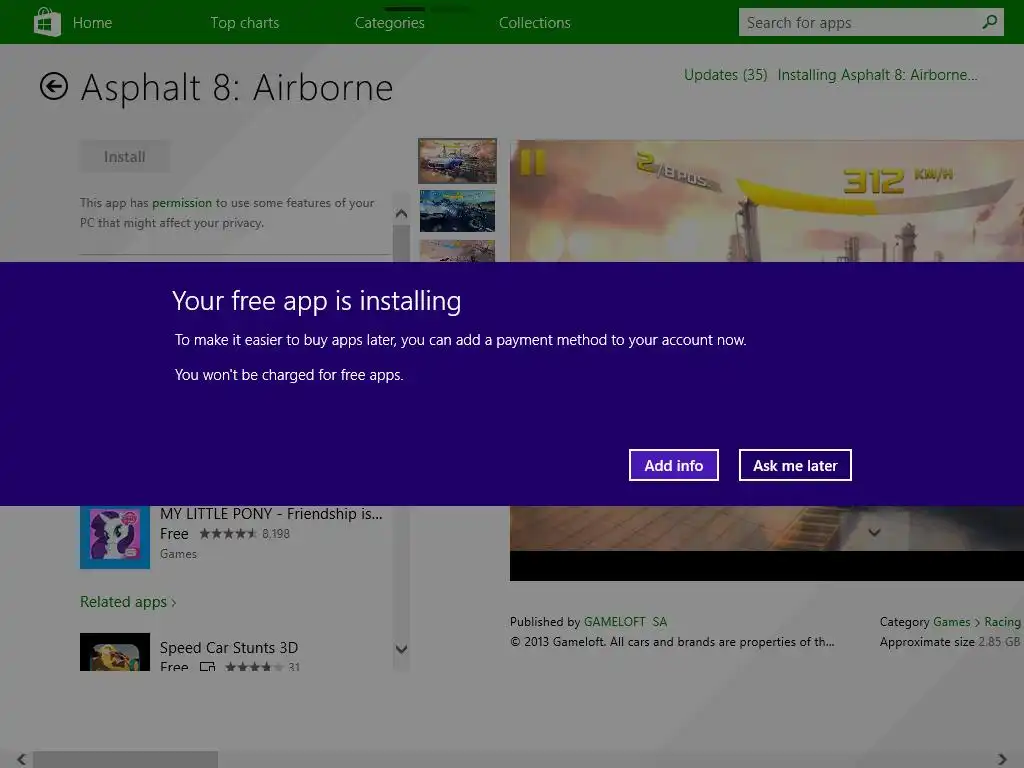This screenshot has width=1024, height=768.
Task: Click the bottom scrollbar right arrow
Action: coord(1002,759)
